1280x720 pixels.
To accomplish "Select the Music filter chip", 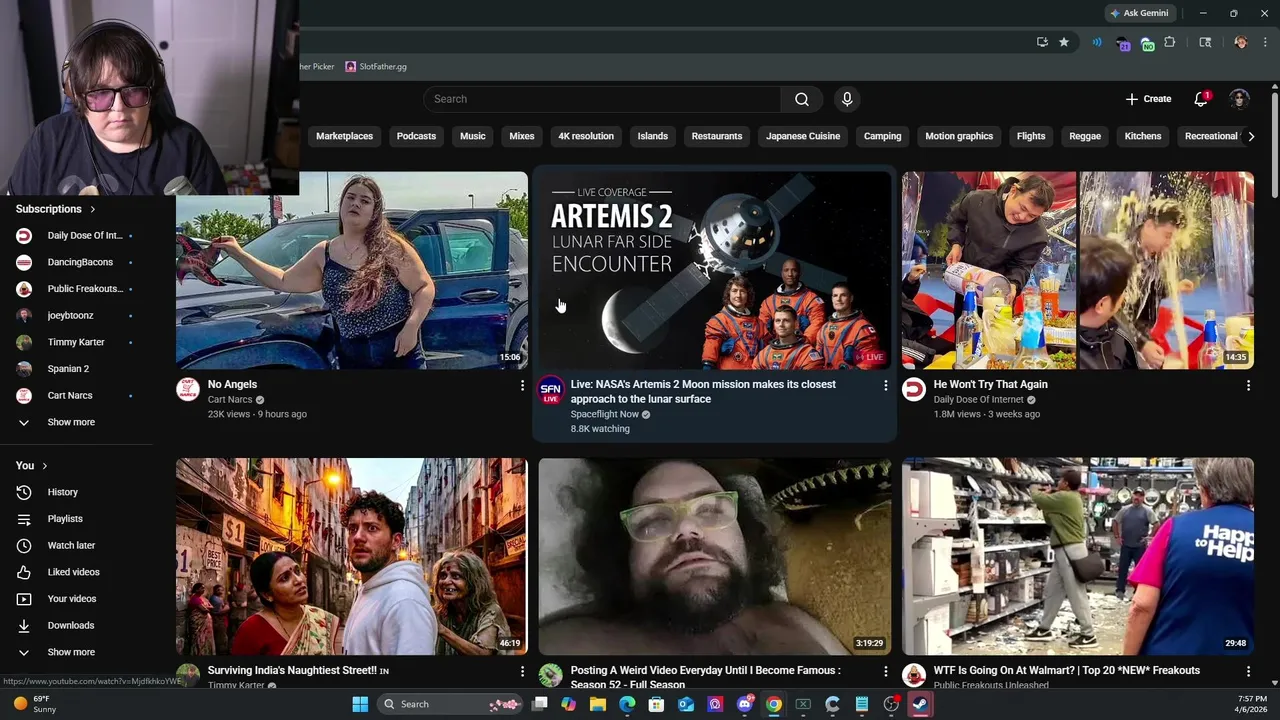I will [x=473, y=136].
